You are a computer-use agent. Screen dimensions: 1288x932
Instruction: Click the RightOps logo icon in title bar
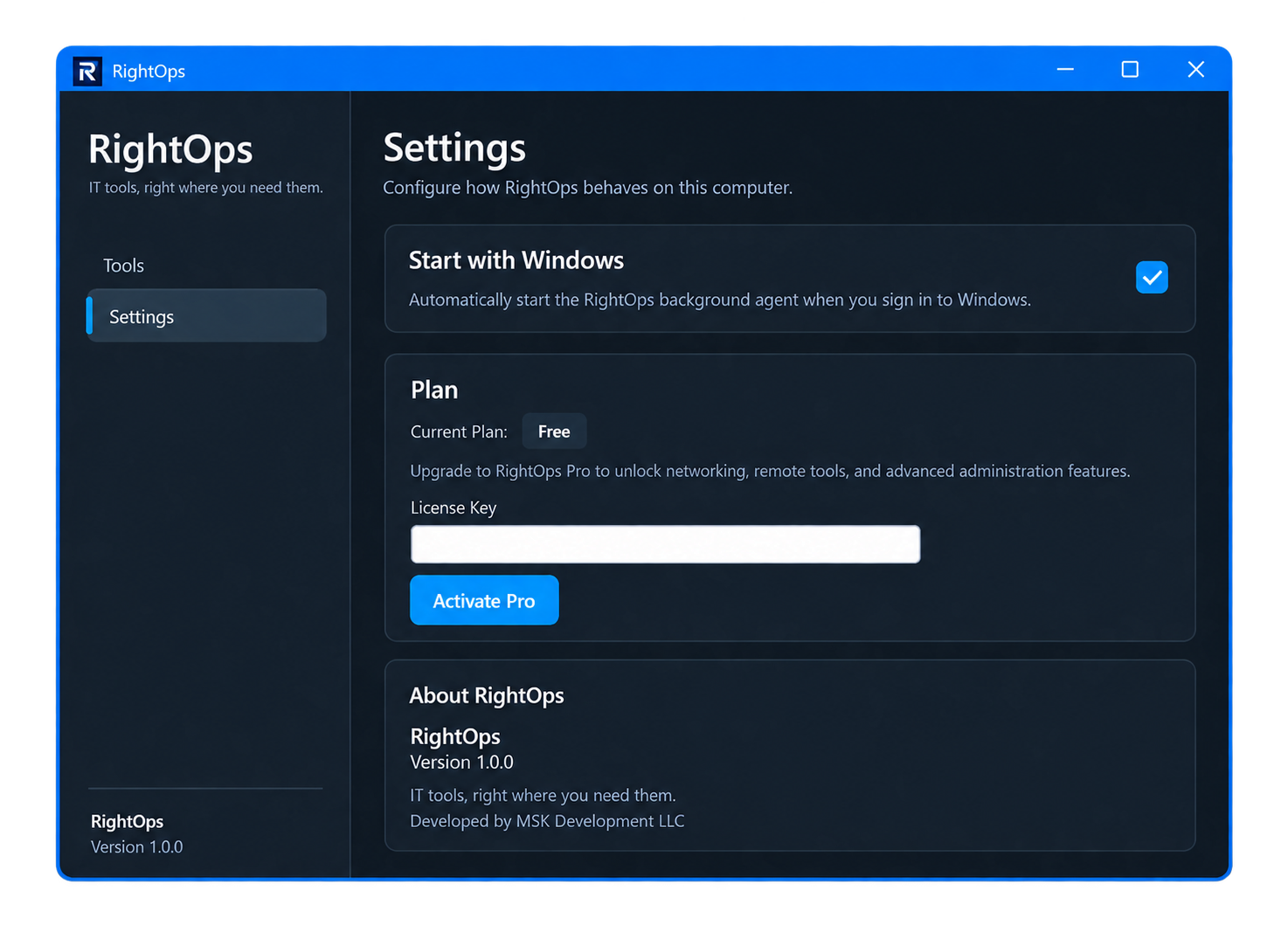coord(87,71)
